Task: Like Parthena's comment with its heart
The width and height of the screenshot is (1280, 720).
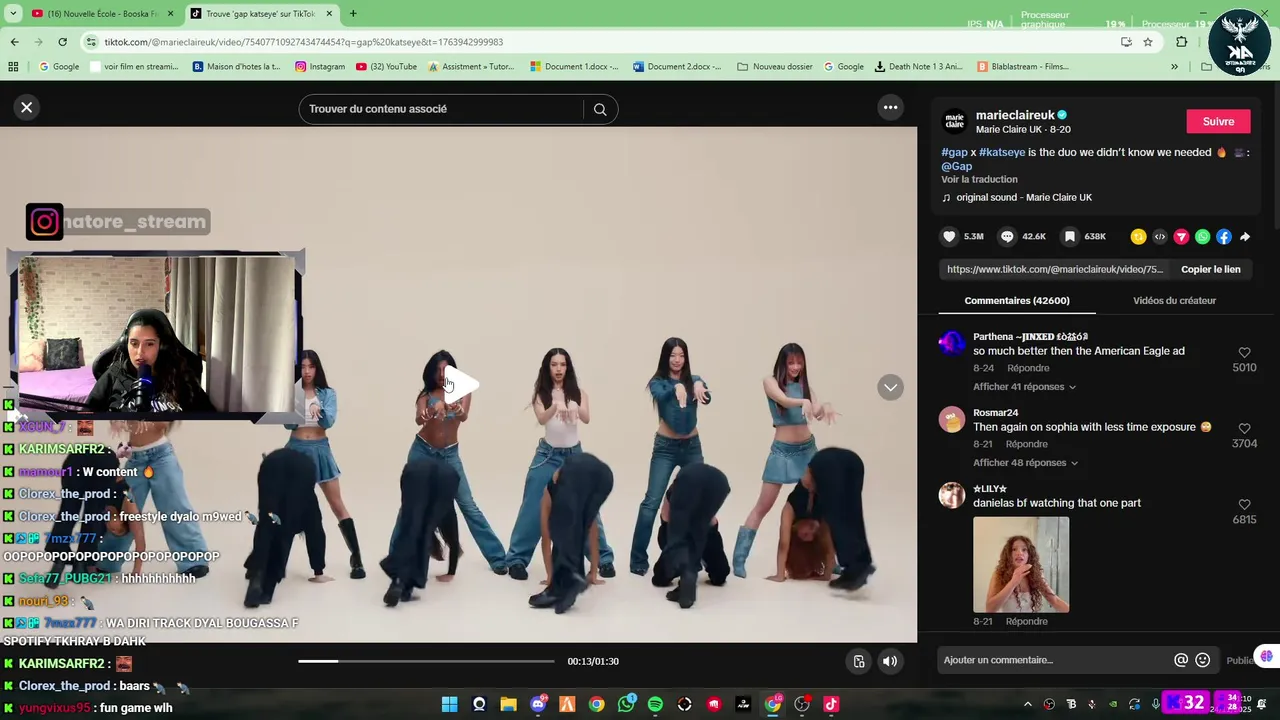Action: tap(1244, 353)
